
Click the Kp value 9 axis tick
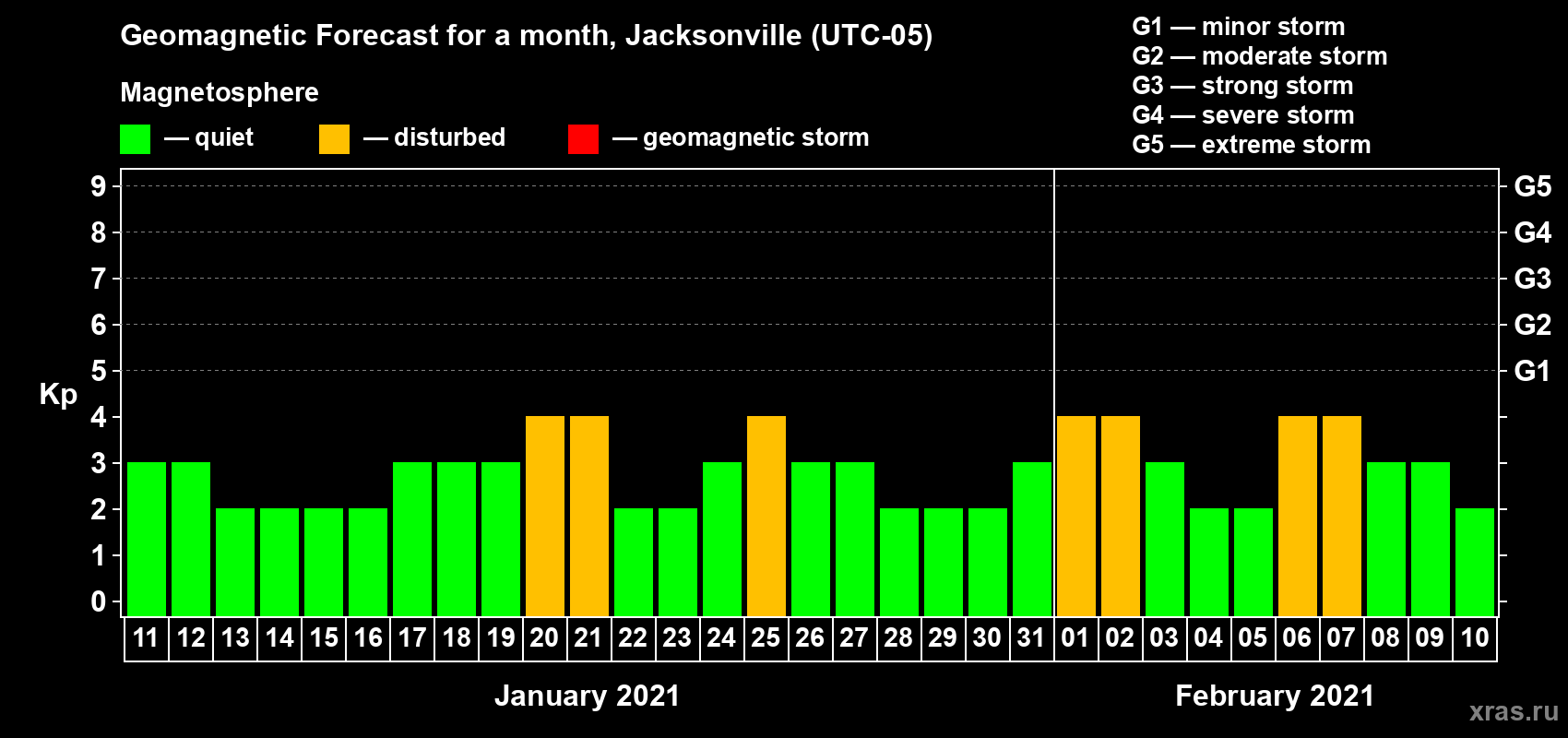pos(99,186)
